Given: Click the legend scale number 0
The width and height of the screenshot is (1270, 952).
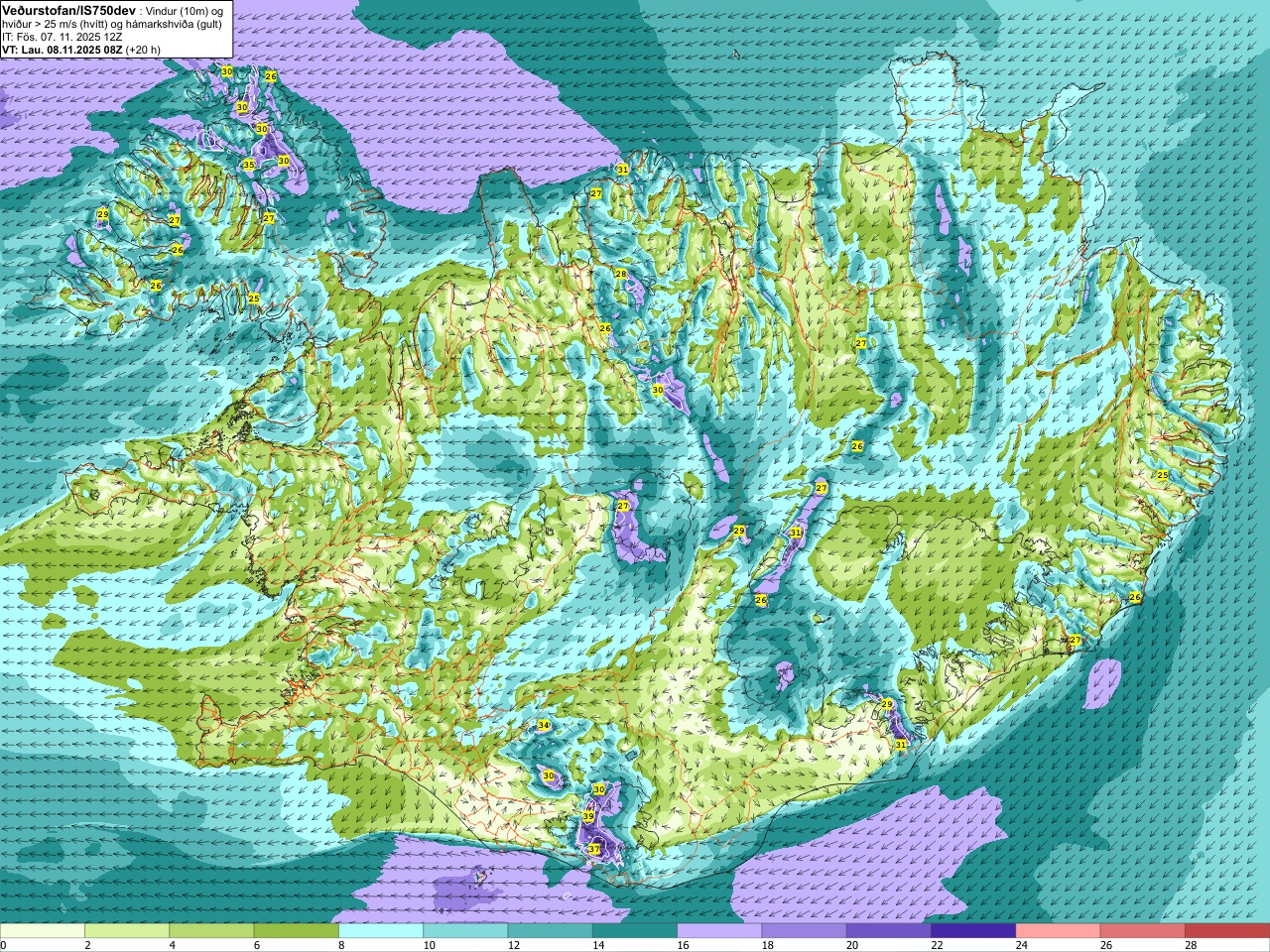Looking at the screenshot, I should (4, 946).
